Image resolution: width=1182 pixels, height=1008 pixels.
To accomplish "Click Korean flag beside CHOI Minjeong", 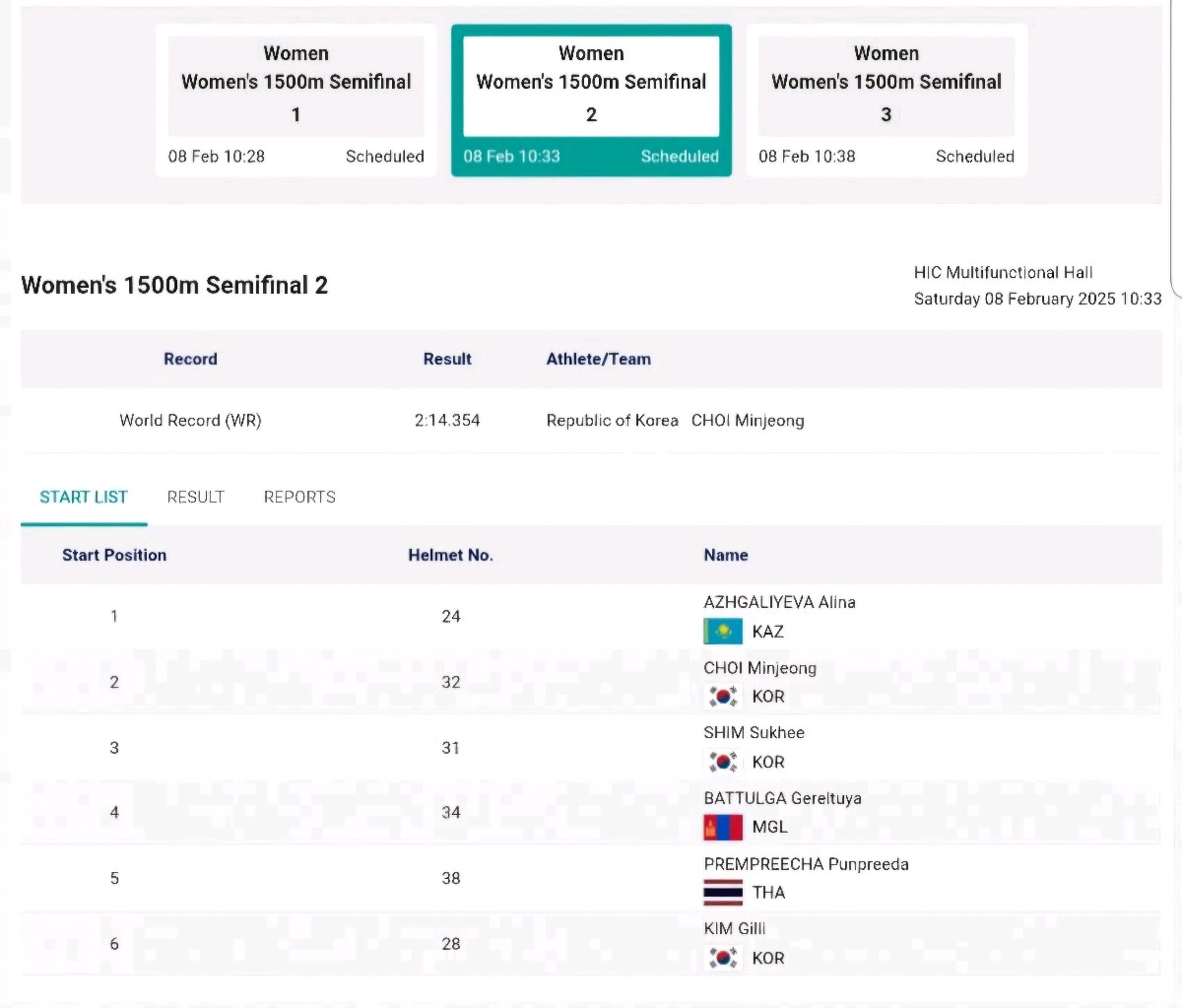I will point(722,697).
